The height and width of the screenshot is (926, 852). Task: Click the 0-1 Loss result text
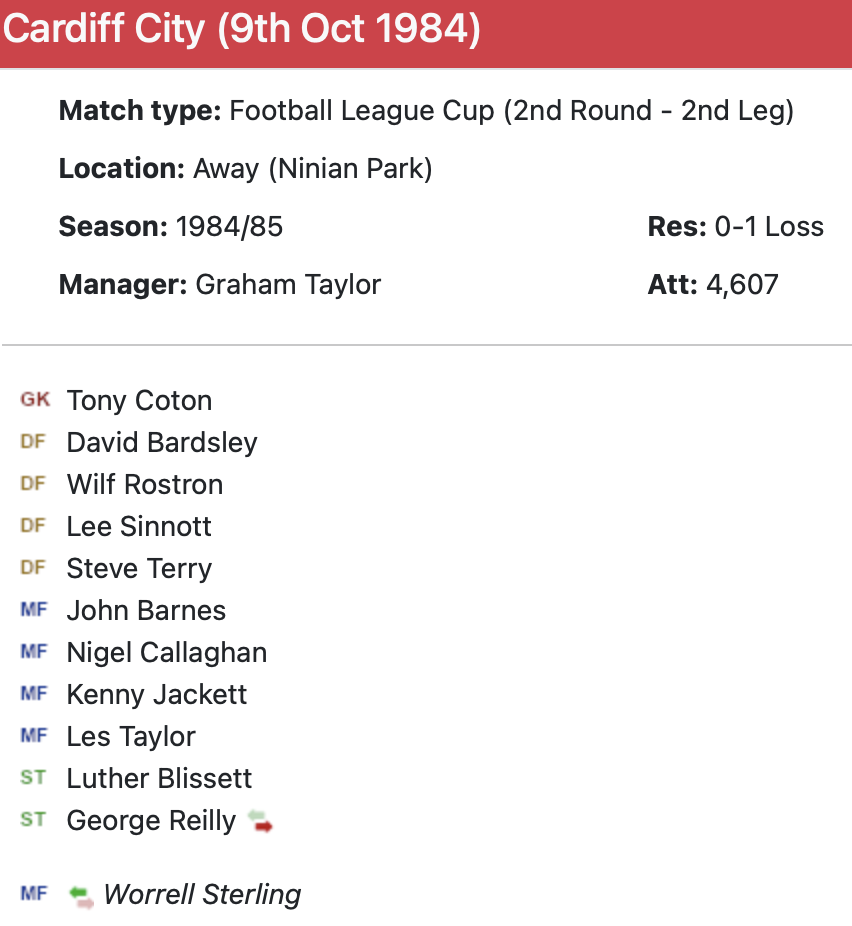[769, 227]
